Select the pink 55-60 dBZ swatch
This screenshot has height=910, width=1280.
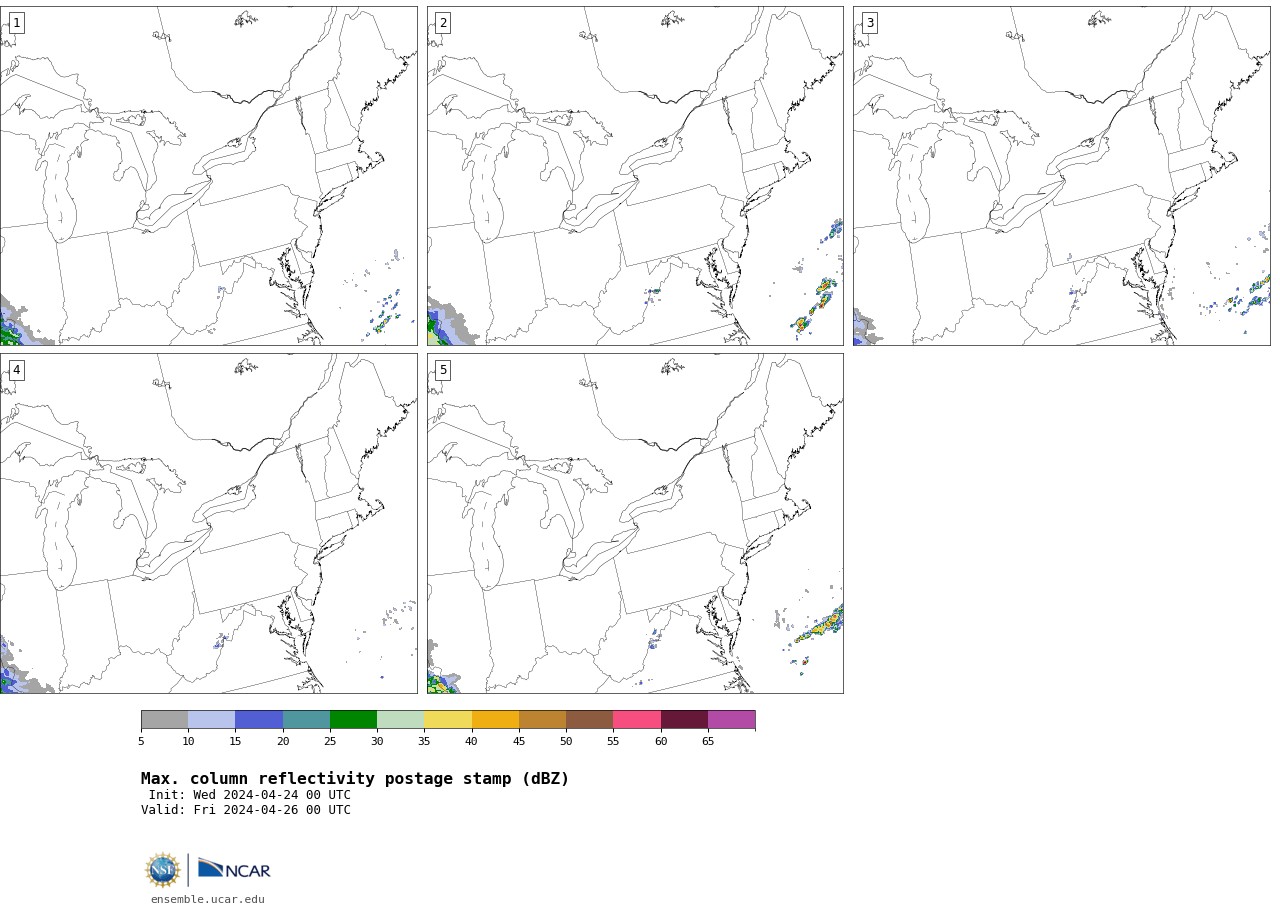[x=637, y=720]
